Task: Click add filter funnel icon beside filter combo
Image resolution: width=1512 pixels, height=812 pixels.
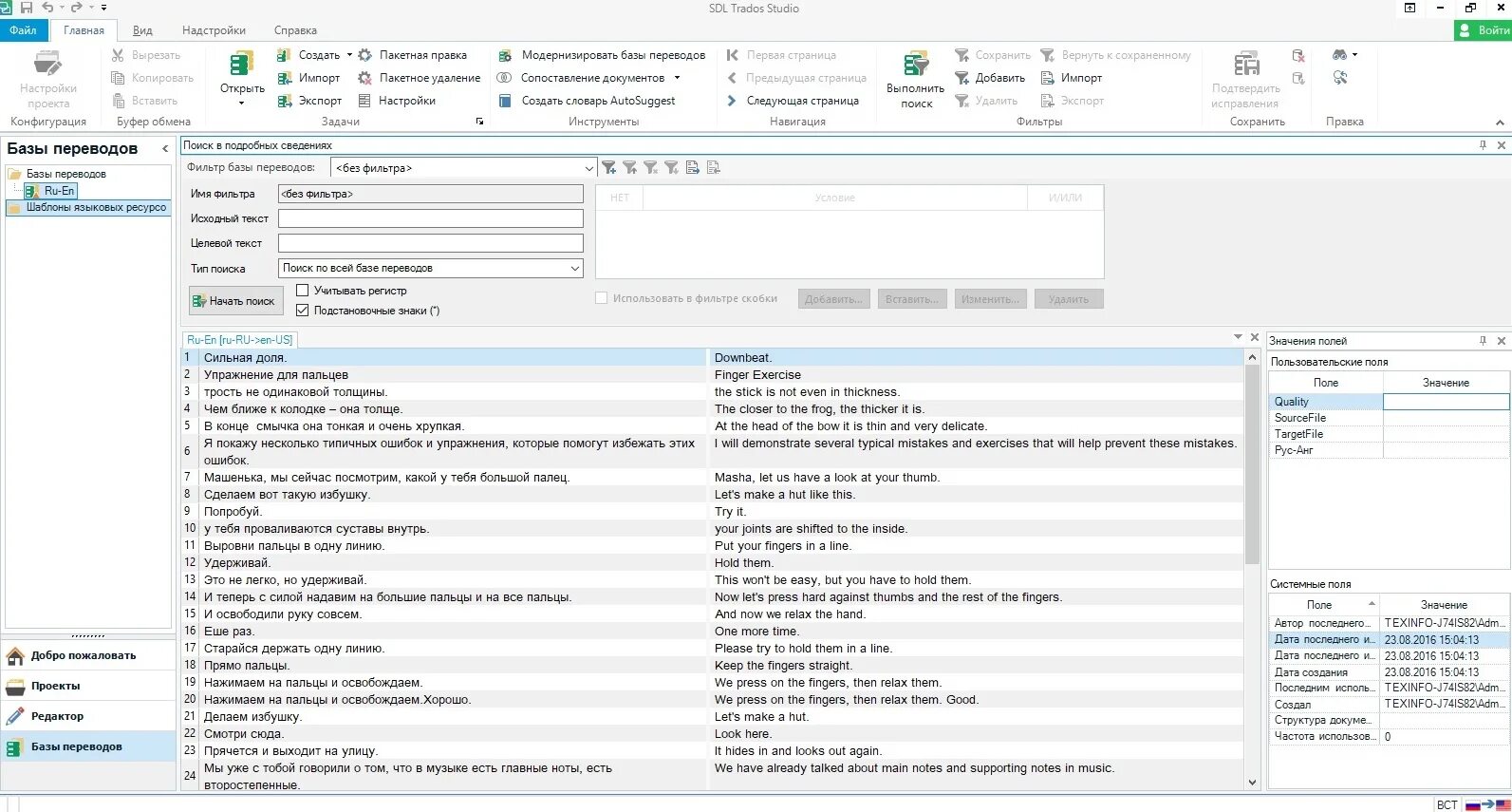Action: pos(609,168)
